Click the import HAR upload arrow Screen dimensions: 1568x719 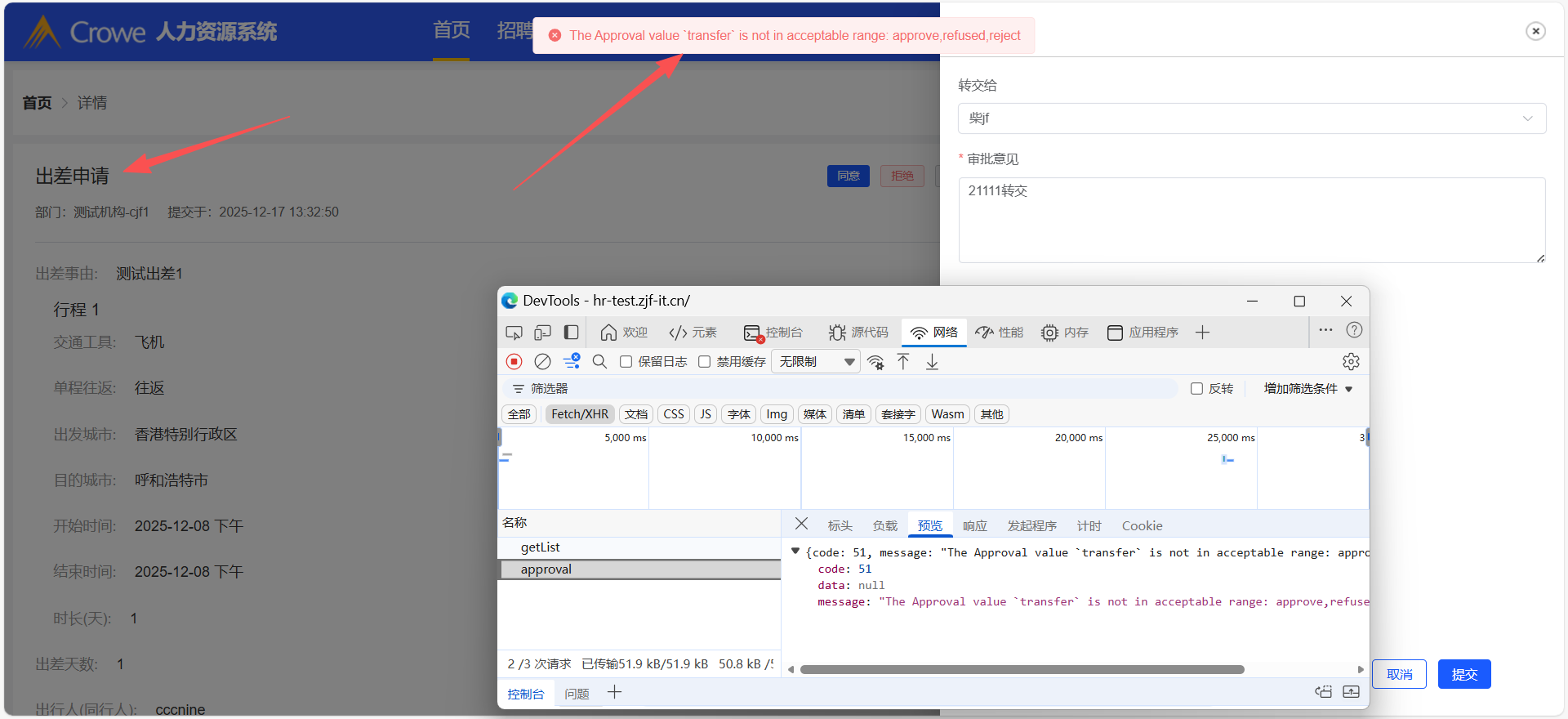(903, 361)
